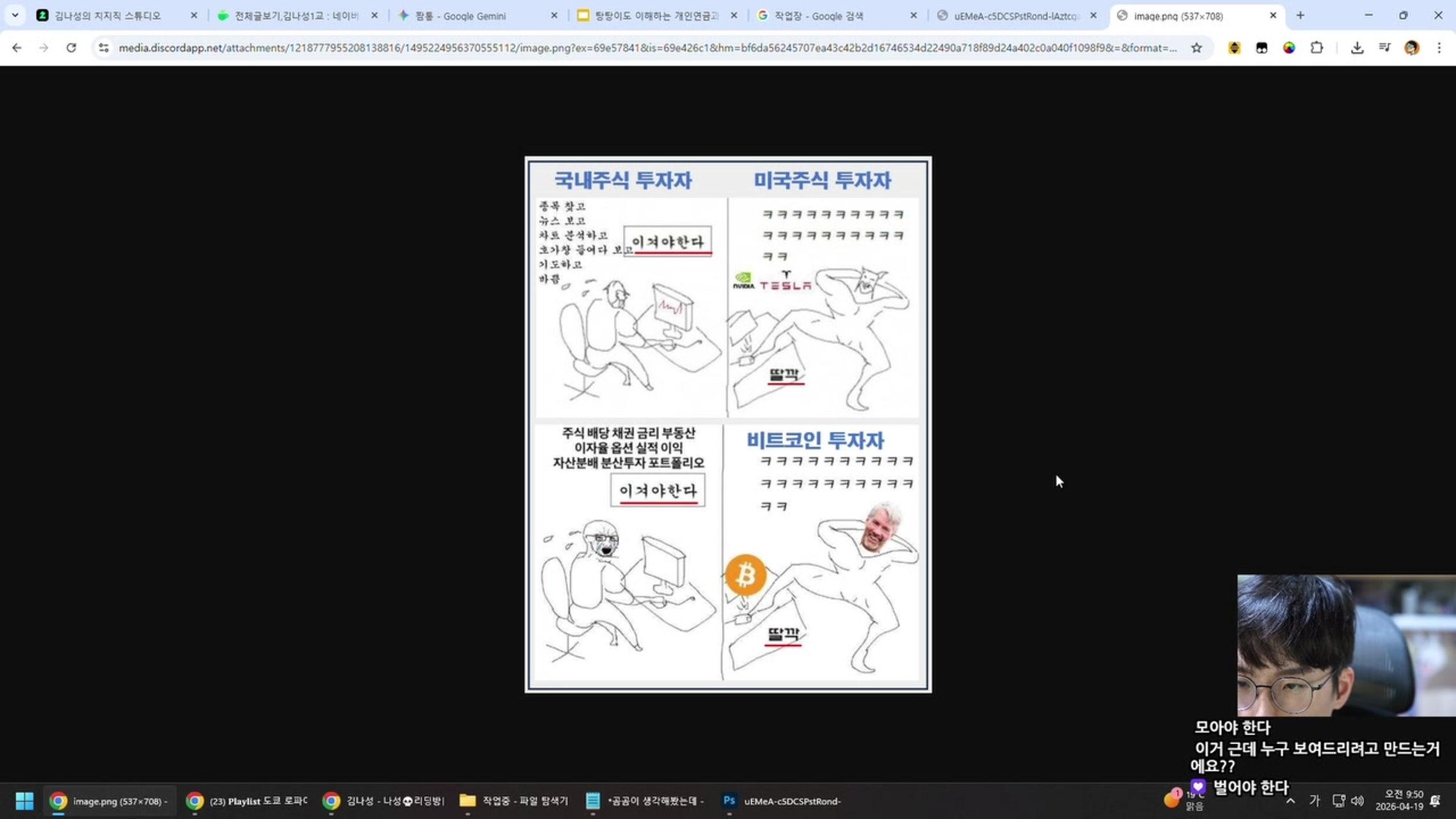The height and width of the screenshot is (819, 1456).
Task: Click the speaker volume icon in system tray
Action: pyautogui.click(x=1357, y=800)
